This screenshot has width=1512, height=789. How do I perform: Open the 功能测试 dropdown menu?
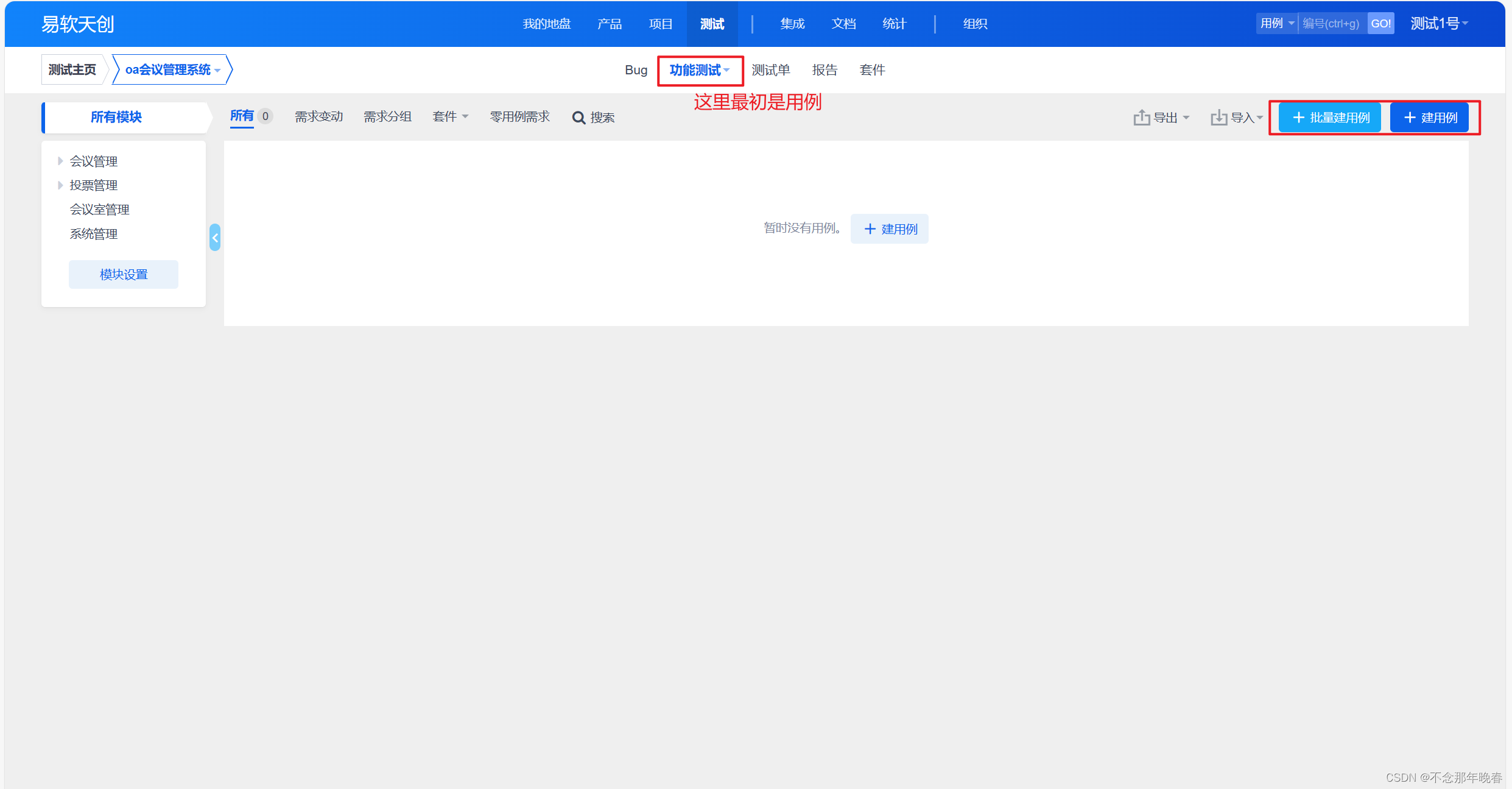(x=700, y=70)
